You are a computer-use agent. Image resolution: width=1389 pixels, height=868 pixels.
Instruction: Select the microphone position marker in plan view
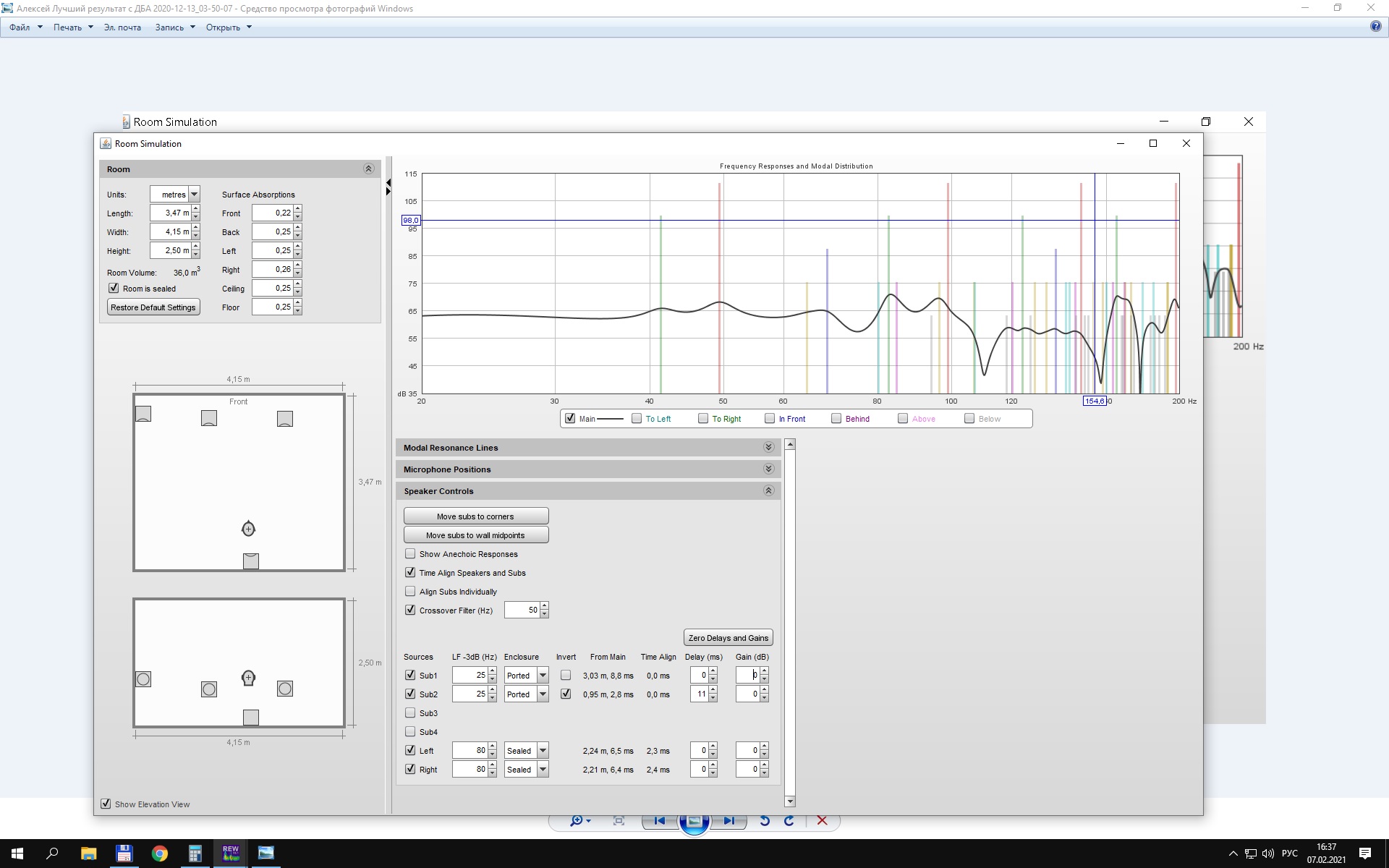coord(248,529)
